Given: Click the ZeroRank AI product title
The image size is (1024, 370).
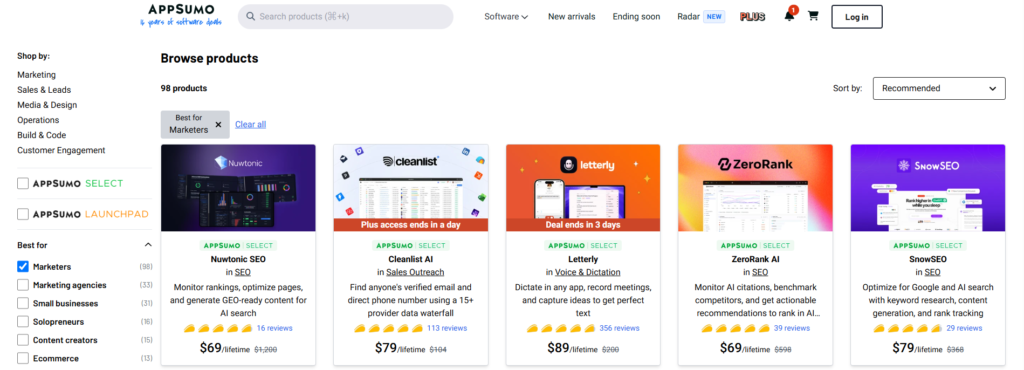Looking at the screenshot, I should click(x=756, y=259).
